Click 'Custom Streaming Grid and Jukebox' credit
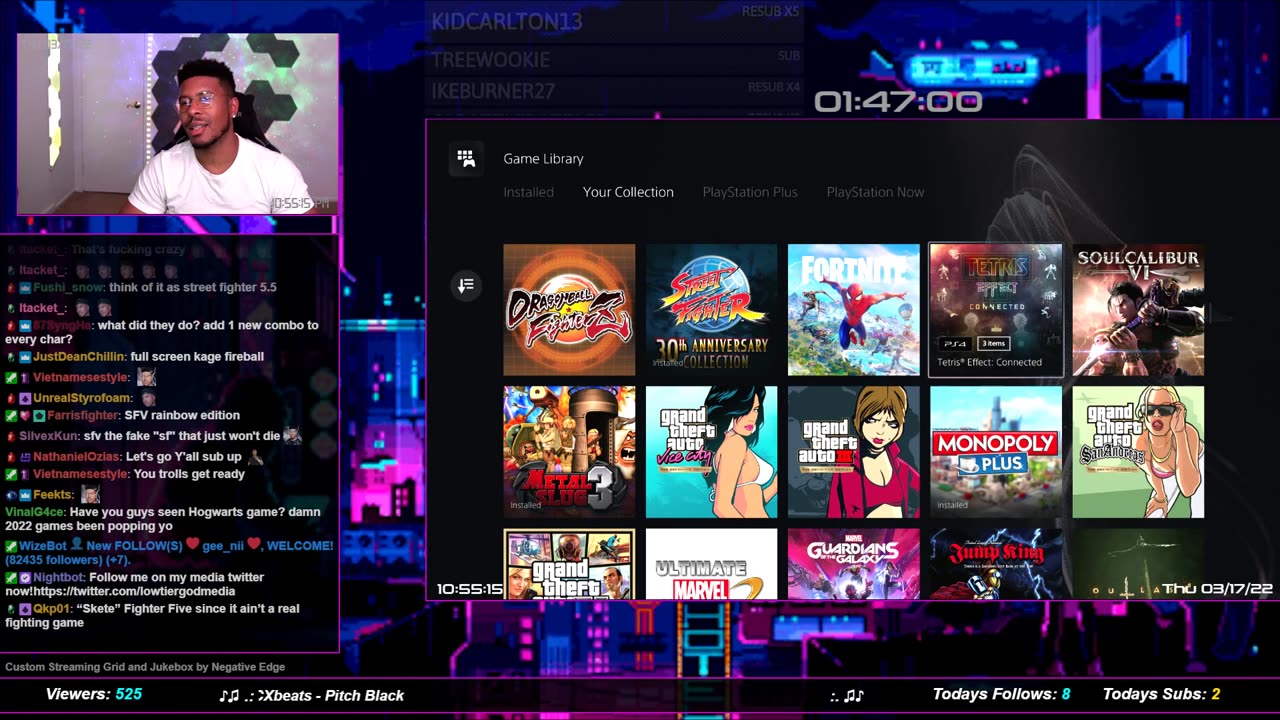The image size is (1280, 720). [x=145, y=667]
